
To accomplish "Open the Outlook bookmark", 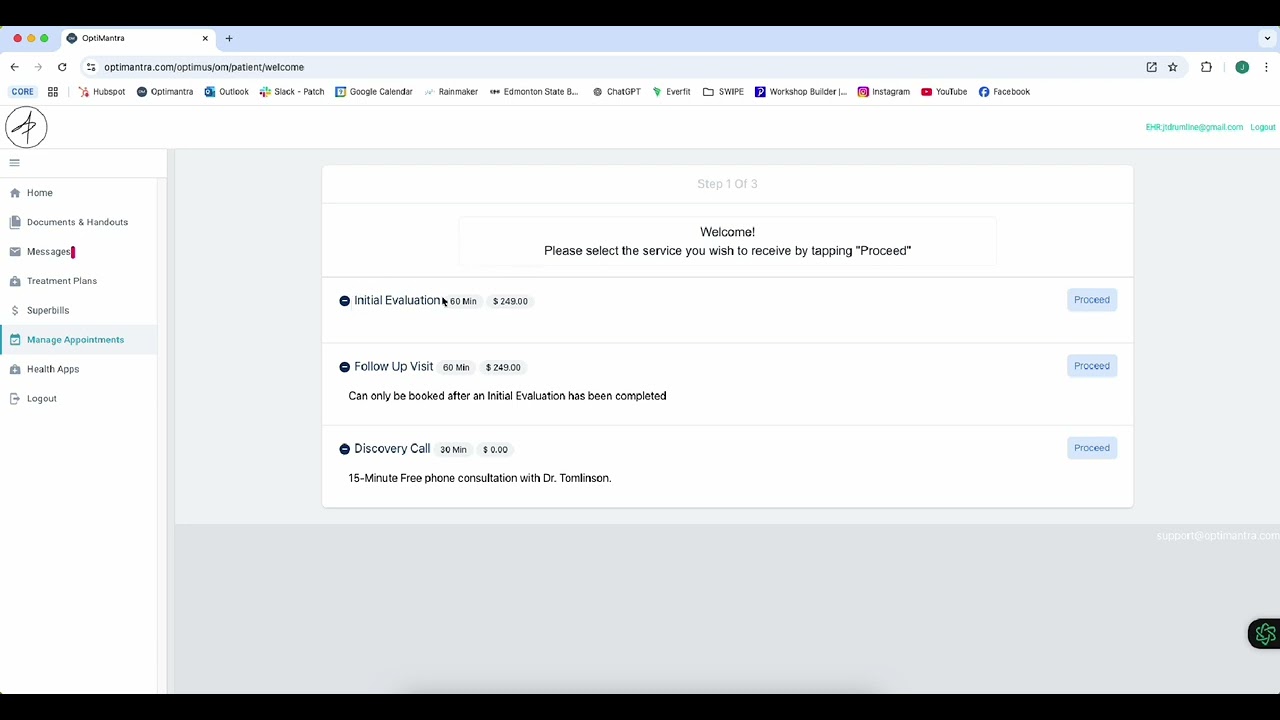I will pos(226,92).
